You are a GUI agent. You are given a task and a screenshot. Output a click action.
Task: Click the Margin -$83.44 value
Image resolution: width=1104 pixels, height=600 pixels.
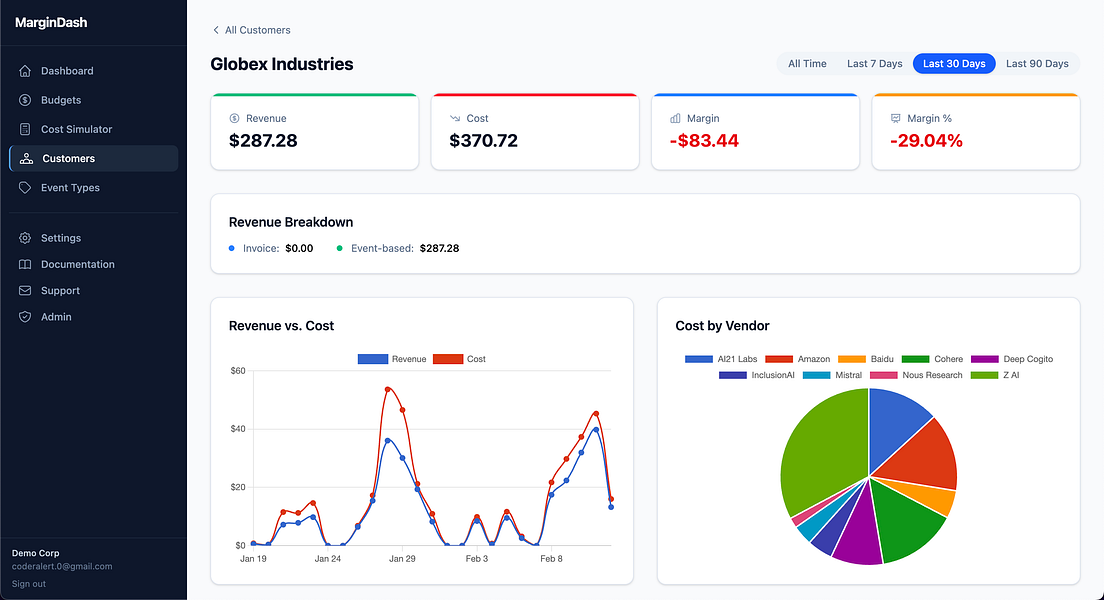pos(704,141)
